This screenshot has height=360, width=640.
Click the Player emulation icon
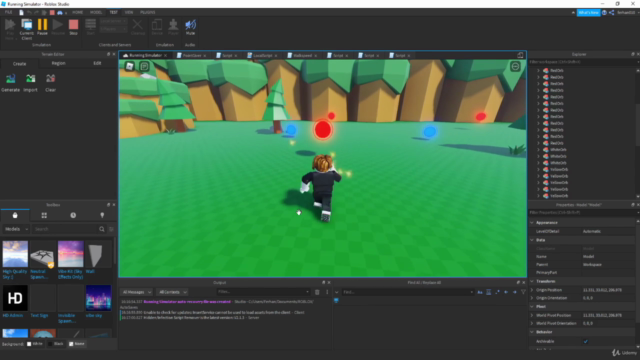(x=173, y=27)
